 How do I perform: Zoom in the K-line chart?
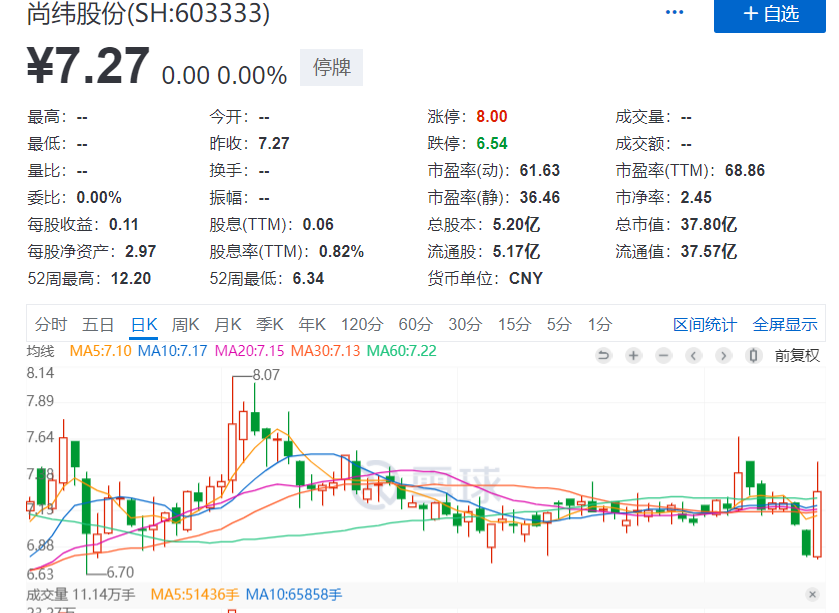(633, 355)
